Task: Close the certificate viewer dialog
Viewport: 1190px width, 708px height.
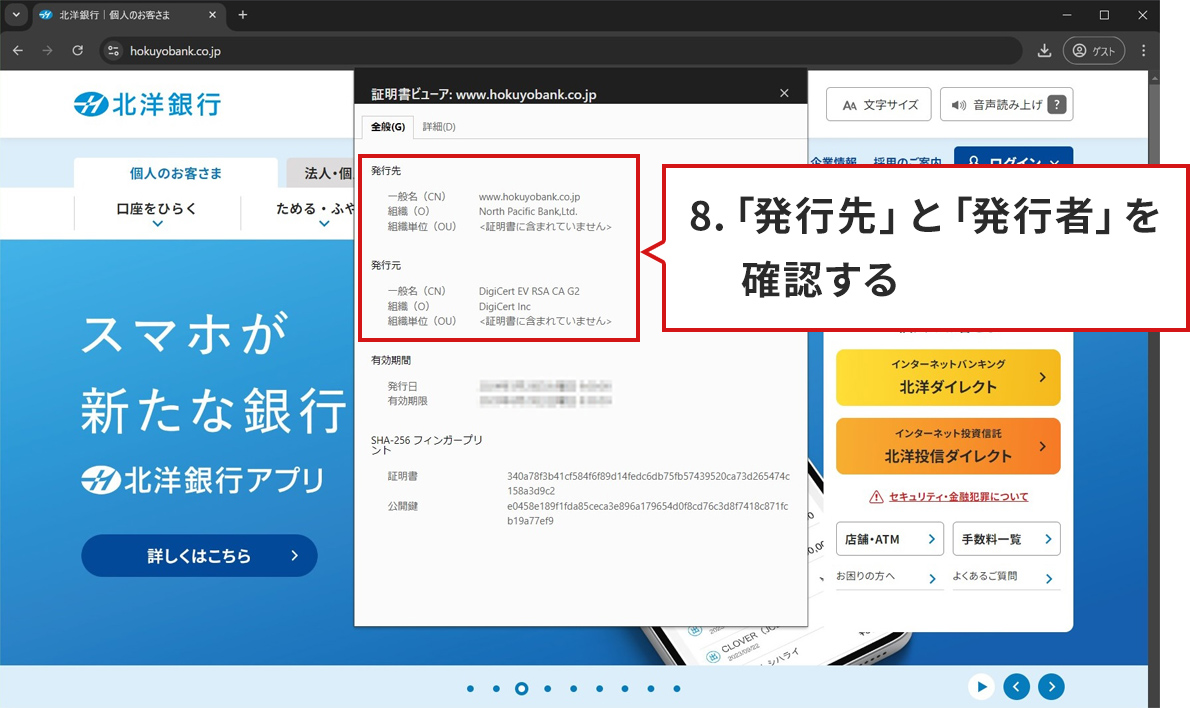Action: (784, 93)
